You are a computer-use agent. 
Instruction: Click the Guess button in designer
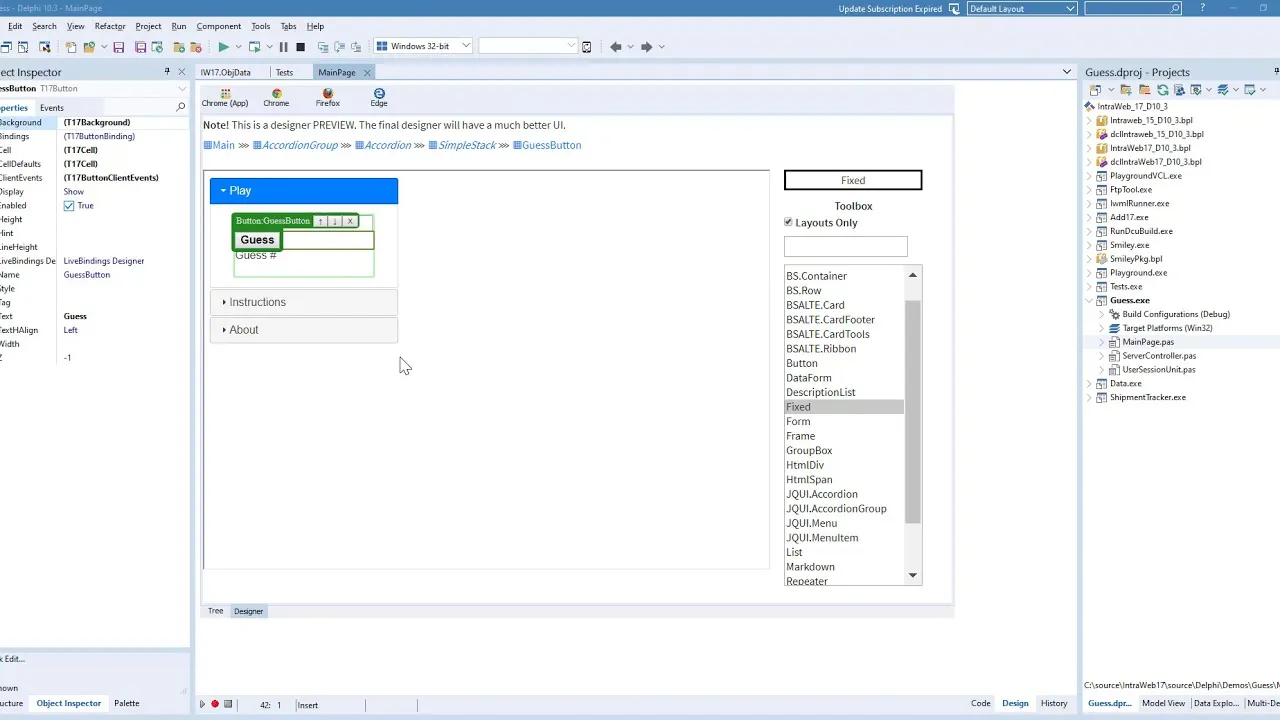[x=257, y=240]
